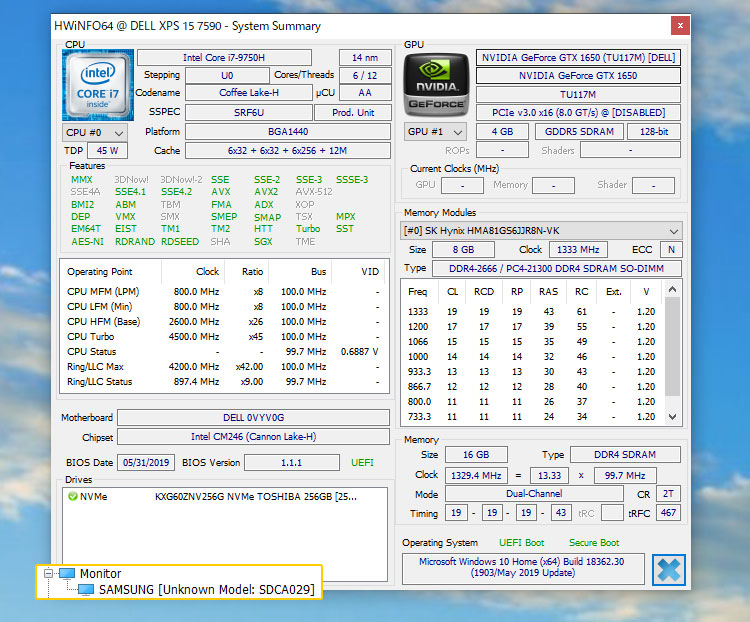Click the 733.3 frequency timing row

click(532, 417)
